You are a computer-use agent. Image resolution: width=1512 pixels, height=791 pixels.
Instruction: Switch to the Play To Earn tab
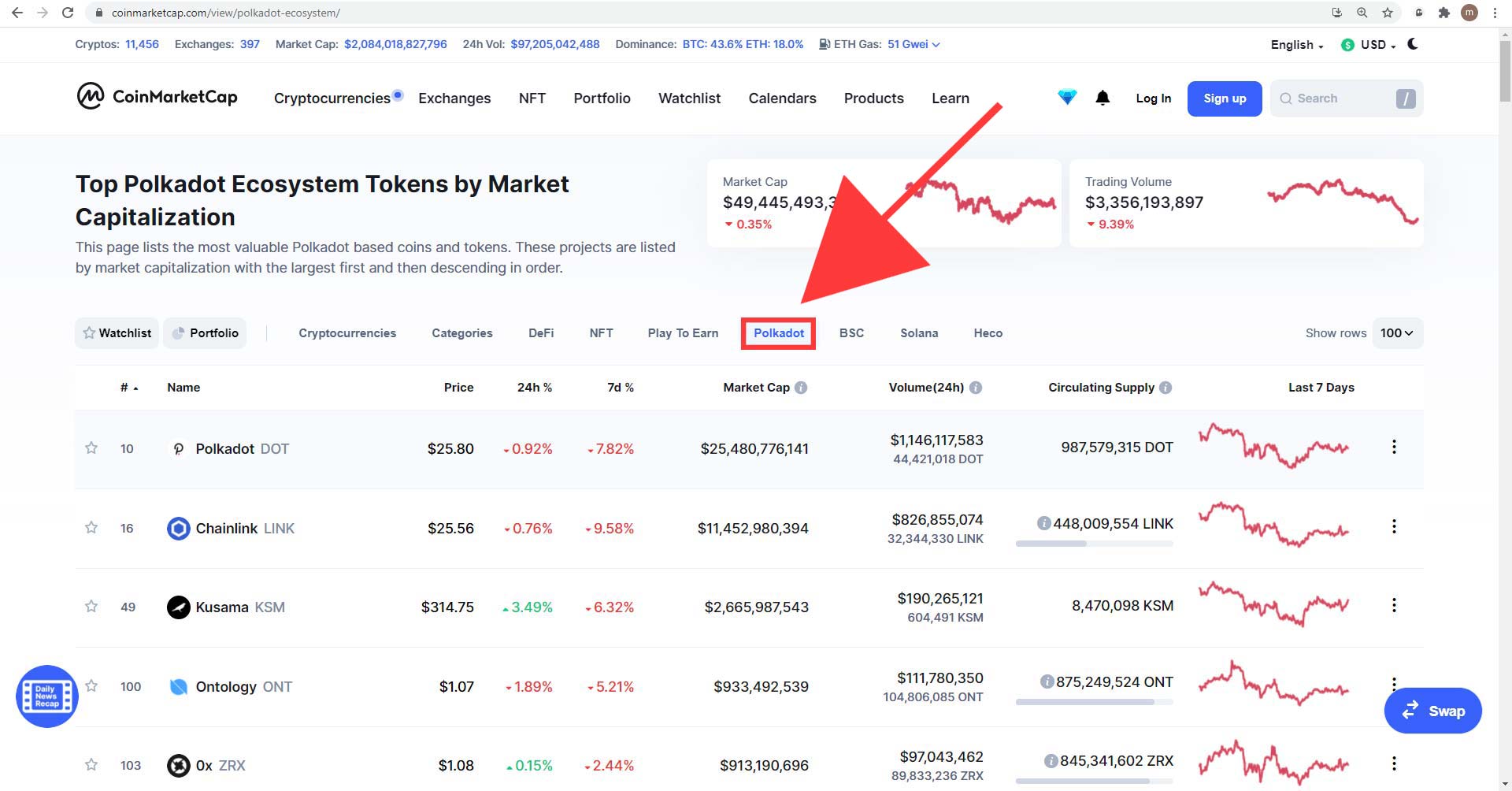pyautogui.click(x=683, y=333)
